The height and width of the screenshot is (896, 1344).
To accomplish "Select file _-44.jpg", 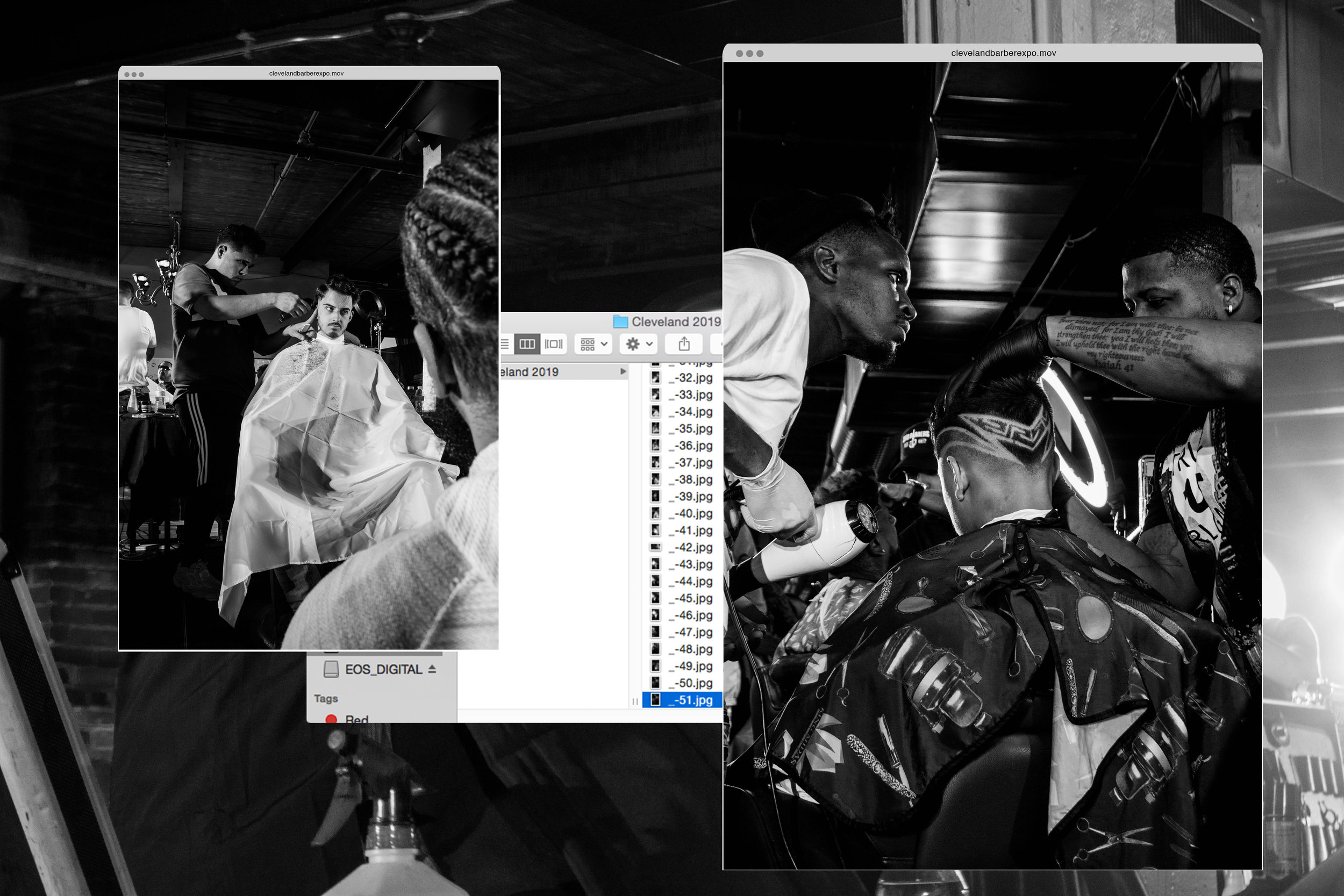I will [x=682, y=581].
